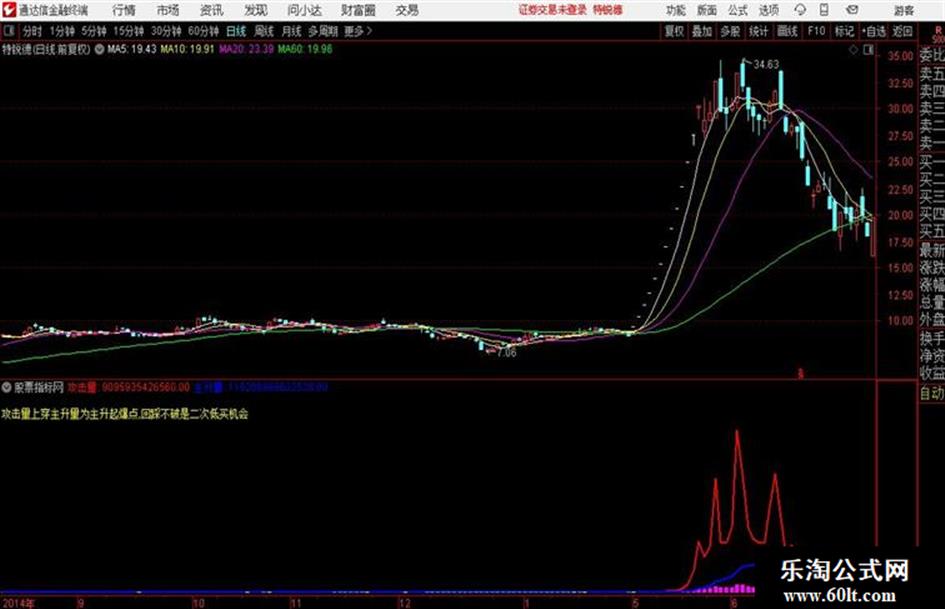Click the 股票指标网 indicator name

click(x=39, y=387)
